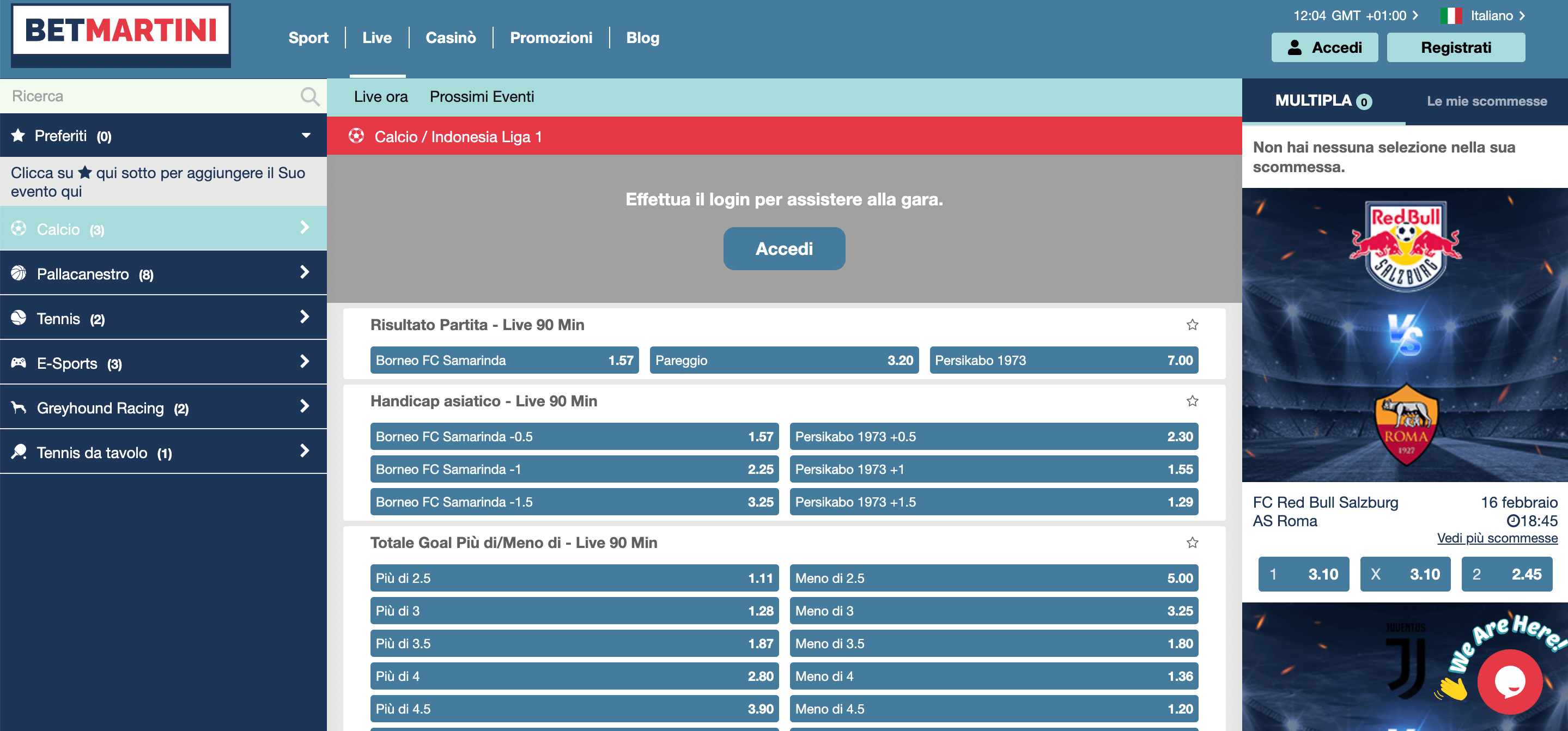Favorite the Risultato Partita market via star
Image resolution: width=1568 pixels, height=731 pixels.
[x=1193, y=325]
